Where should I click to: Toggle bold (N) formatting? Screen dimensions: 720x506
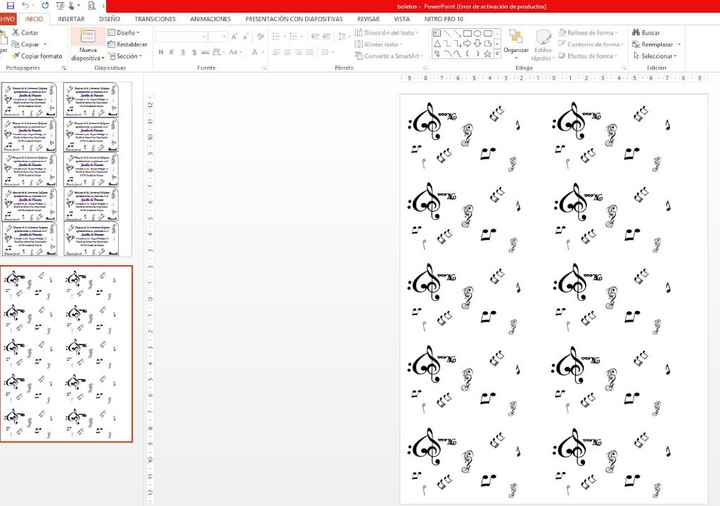161,52
